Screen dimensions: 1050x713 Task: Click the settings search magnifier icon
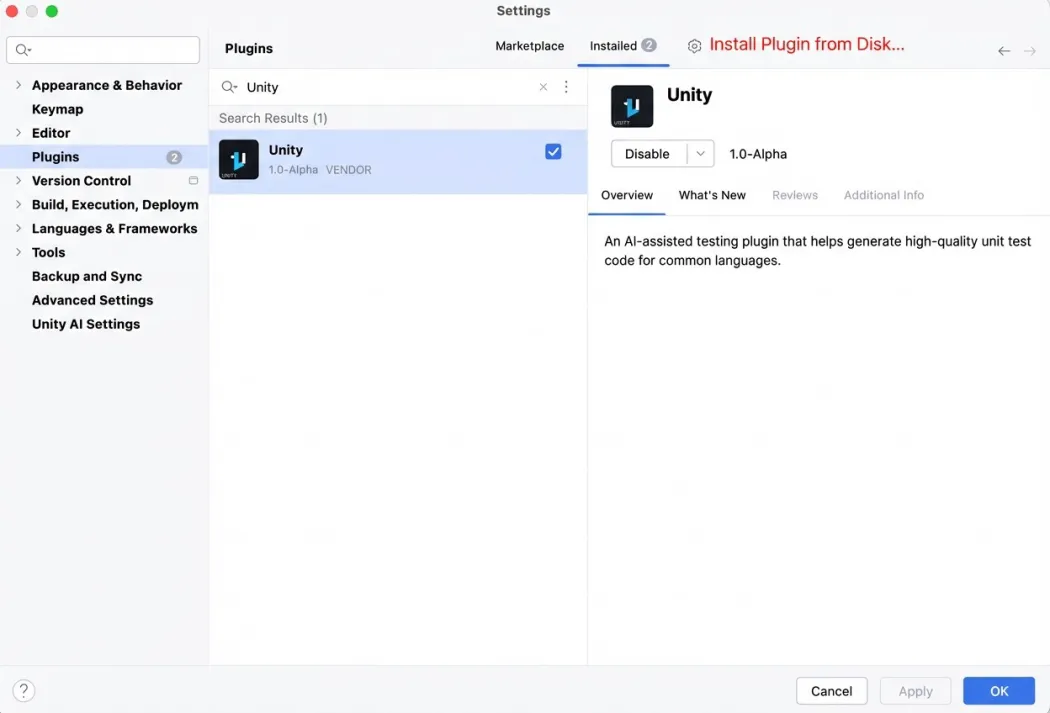pyautogui.click(x=23, y=50)
